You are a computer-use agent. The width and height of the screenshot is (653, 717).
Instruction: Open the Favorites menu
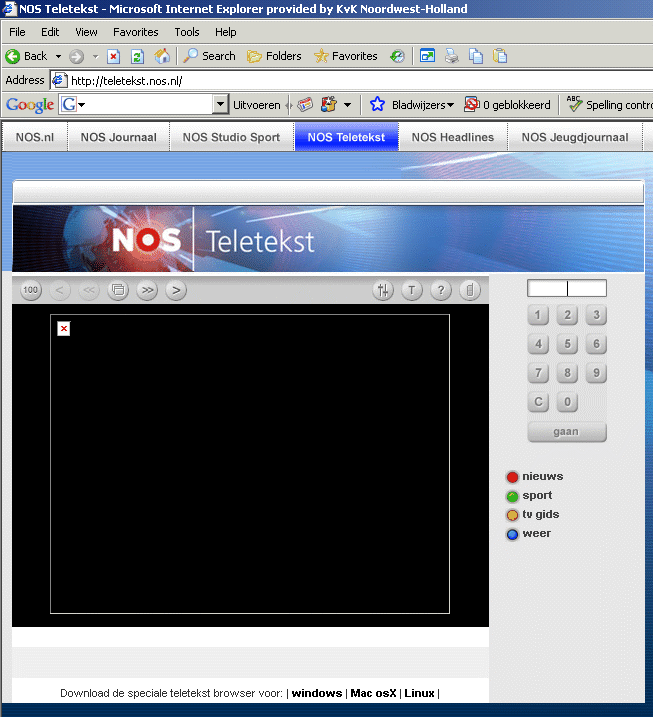click(135, 32)
